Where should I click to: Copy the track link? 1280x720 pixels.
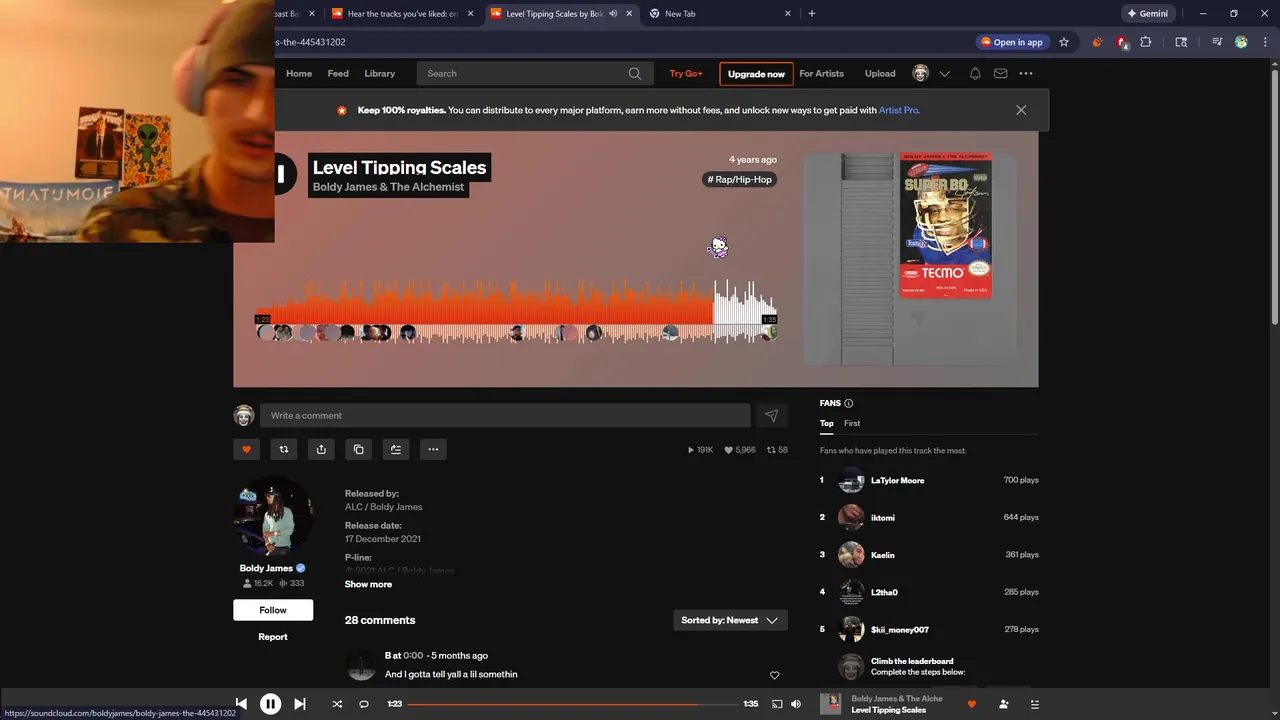(x=359, y=449)
